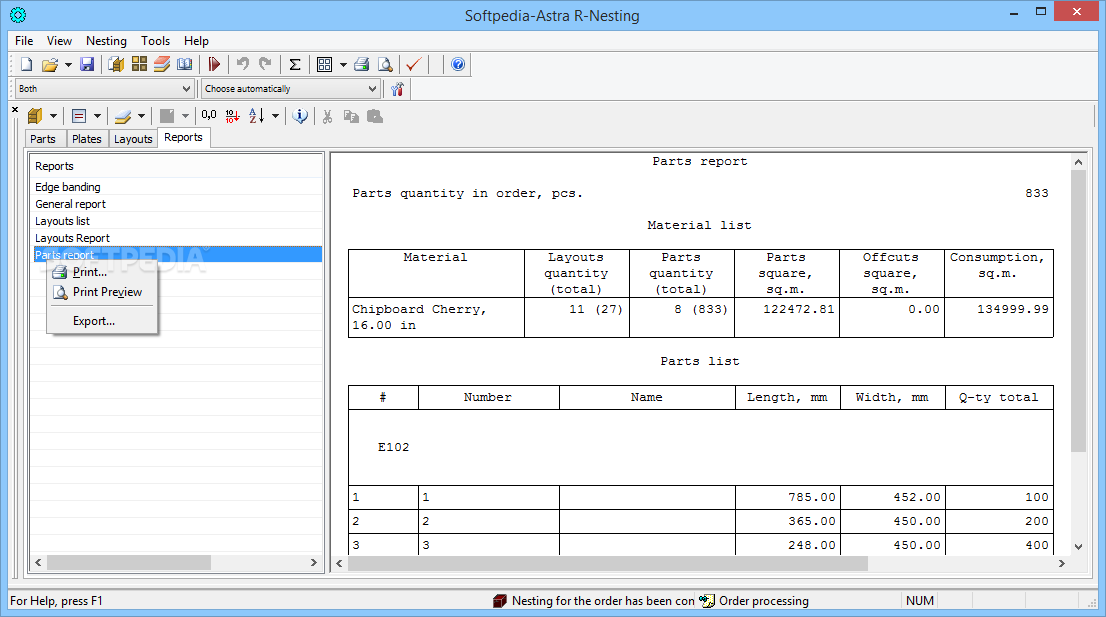This screenshot has width=1106, height=617.
Task: Close the side panel with small x
Action: pyautogui.click(x=15, y=109)
